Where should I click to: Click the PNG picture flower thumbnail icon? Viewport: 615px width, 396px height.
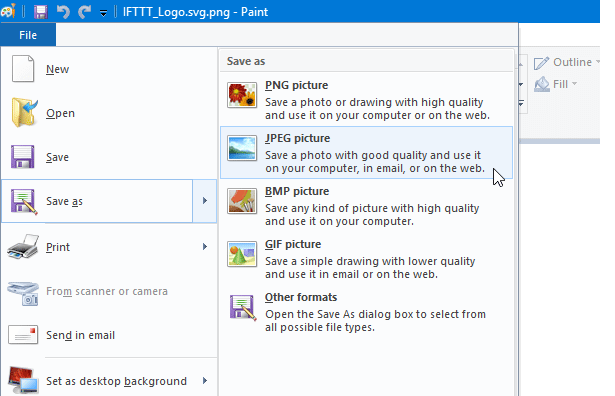[x=242, y=95]
